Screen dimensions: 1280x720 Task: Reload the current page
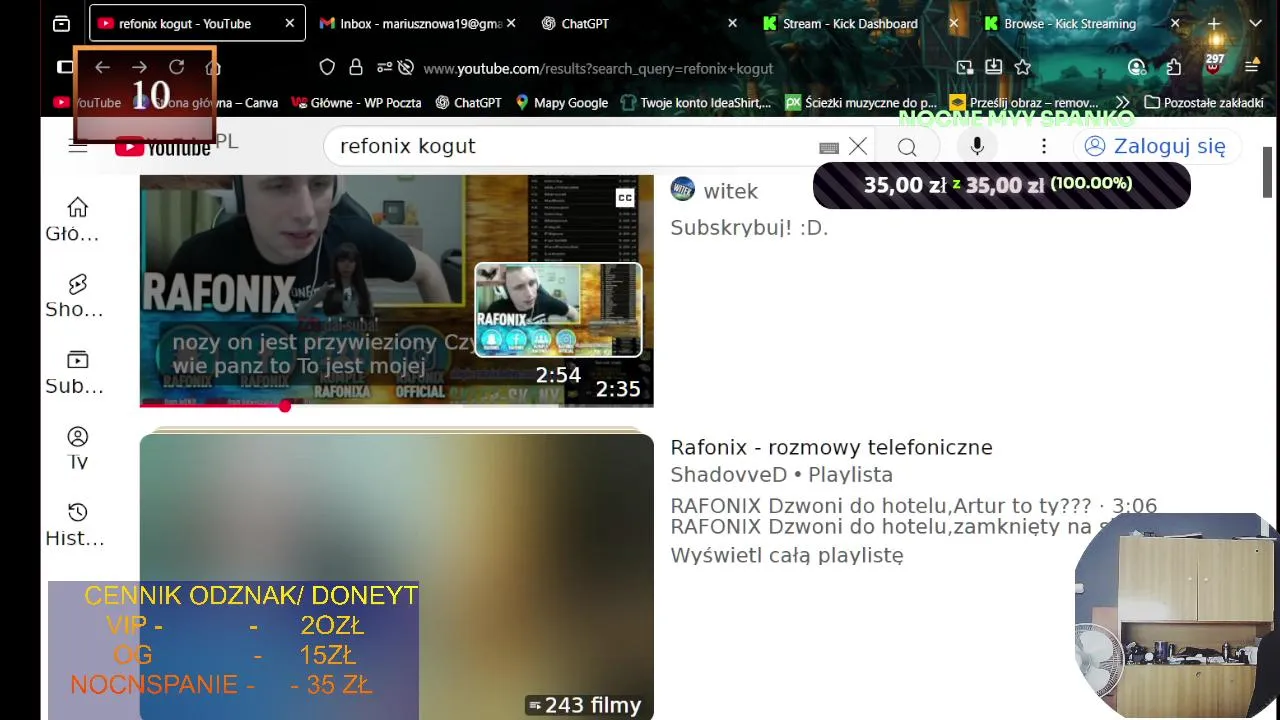coord(177,67)
